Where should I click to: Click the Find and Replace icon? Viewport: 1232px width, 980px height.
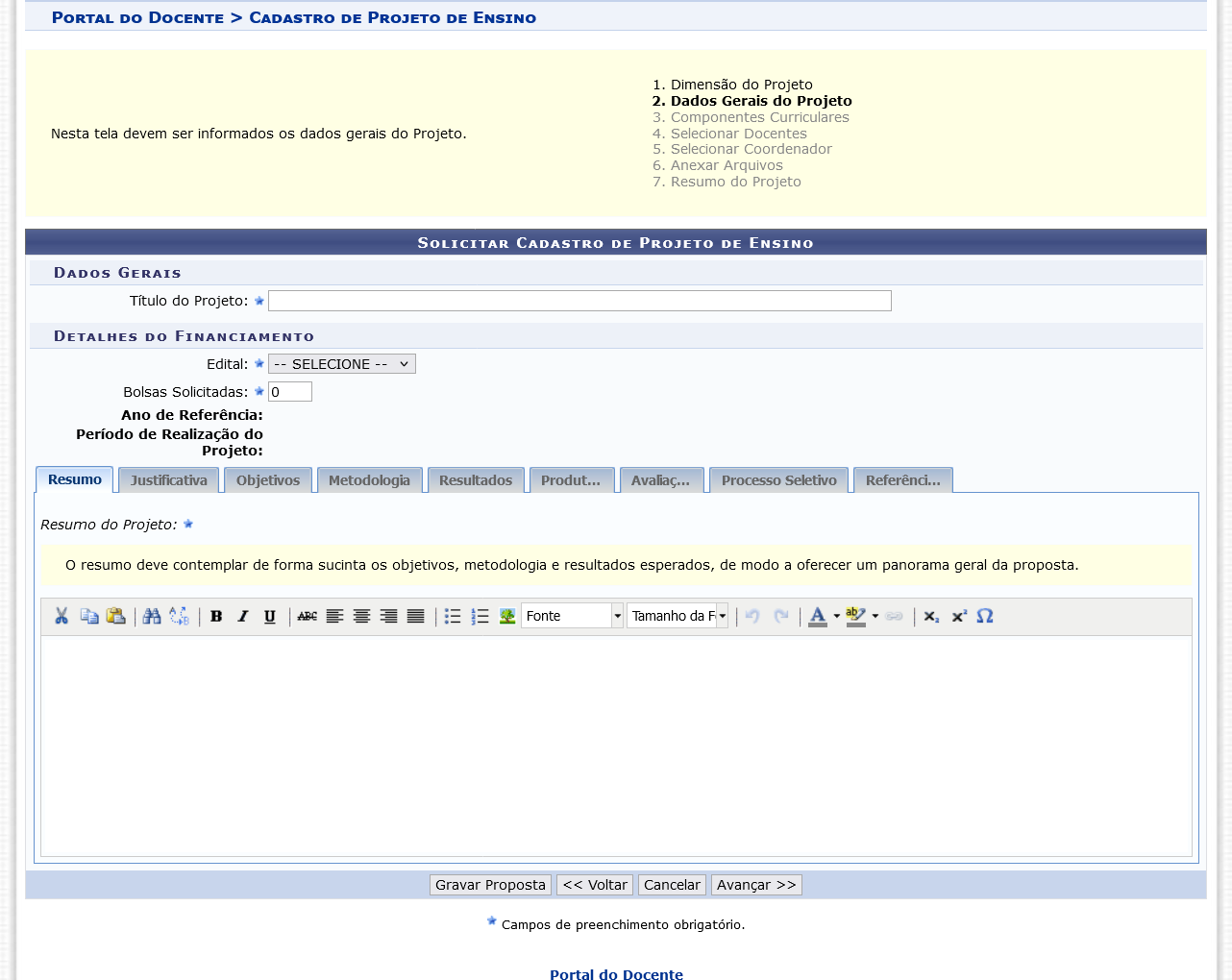pos(179,616)
